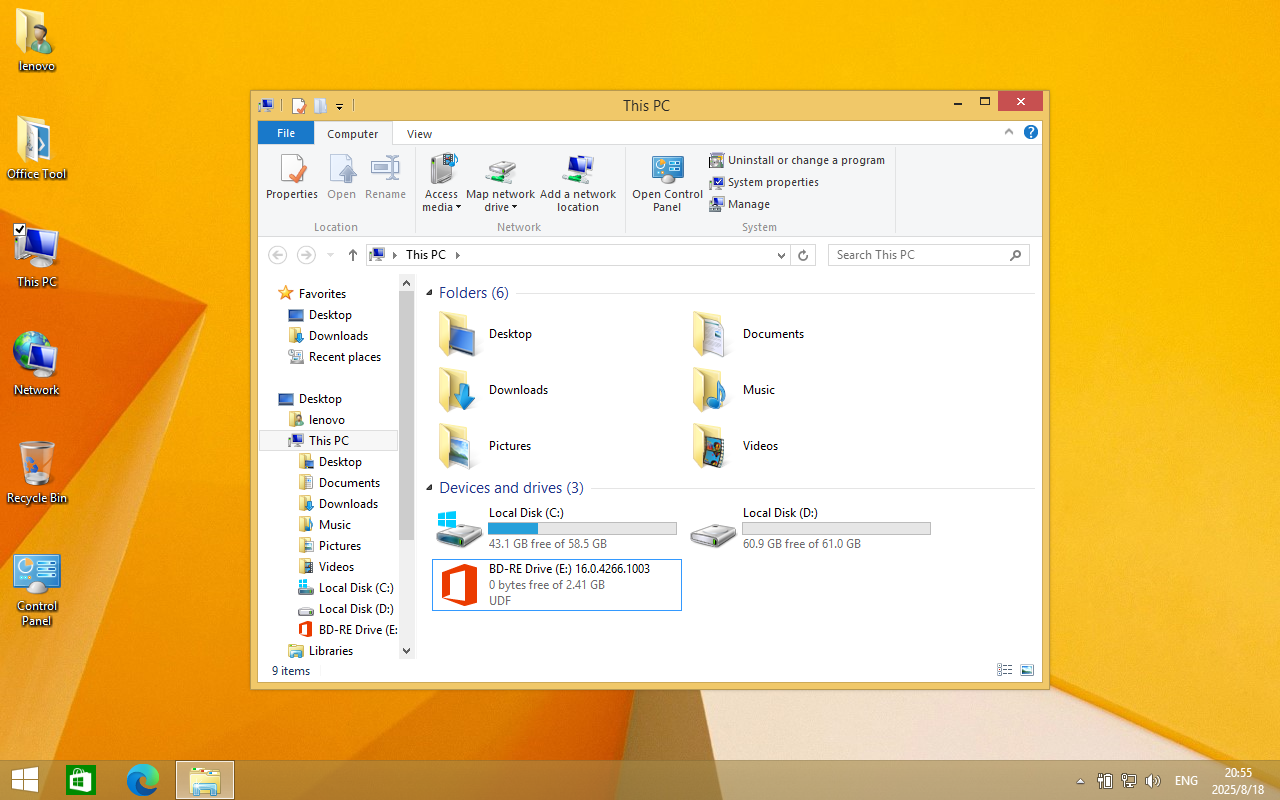Expand the address bar history dropdown
1280x800 pixels.
pyautogui.click(x=782, y=256)
